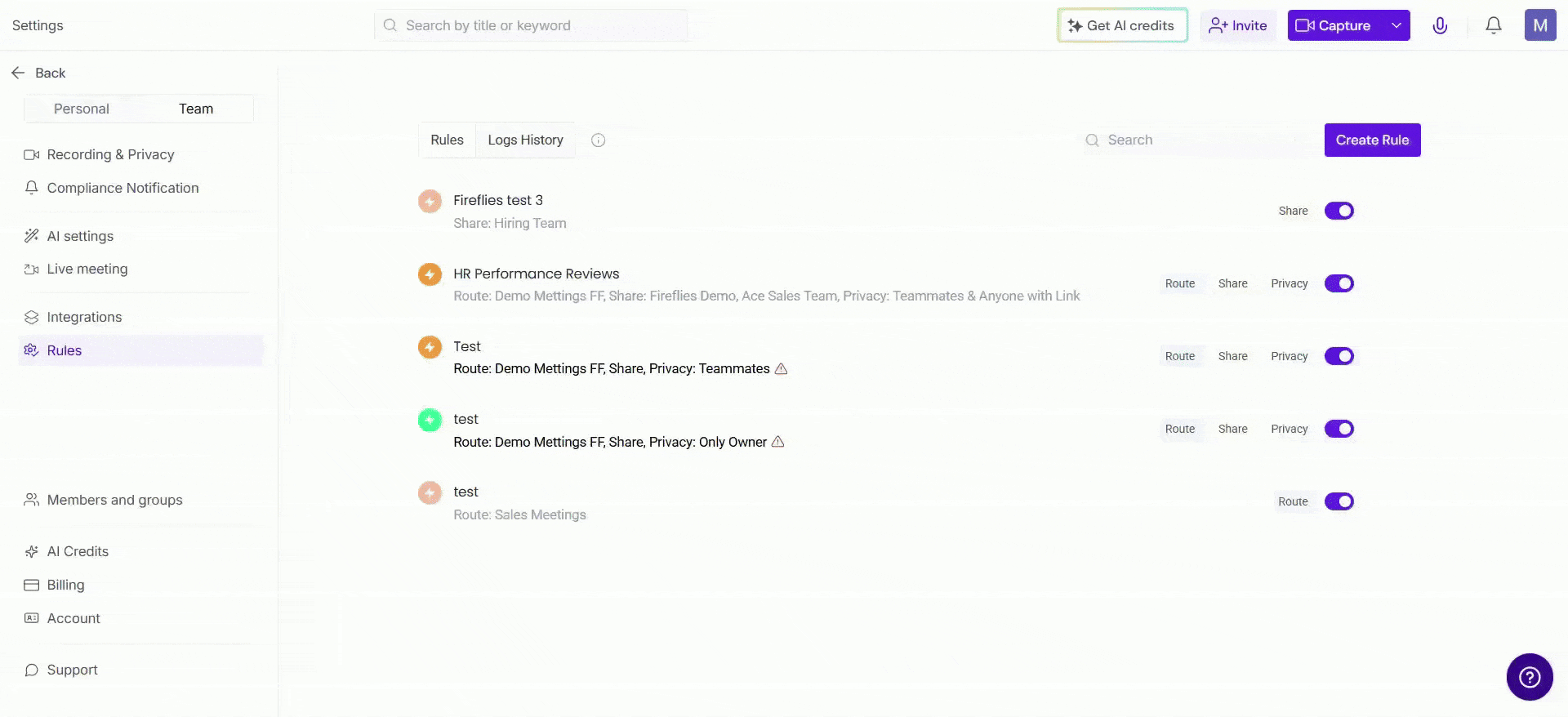Click the info icon beside Logs History
Screen dimensions: 1568x717
pos(599,140)
